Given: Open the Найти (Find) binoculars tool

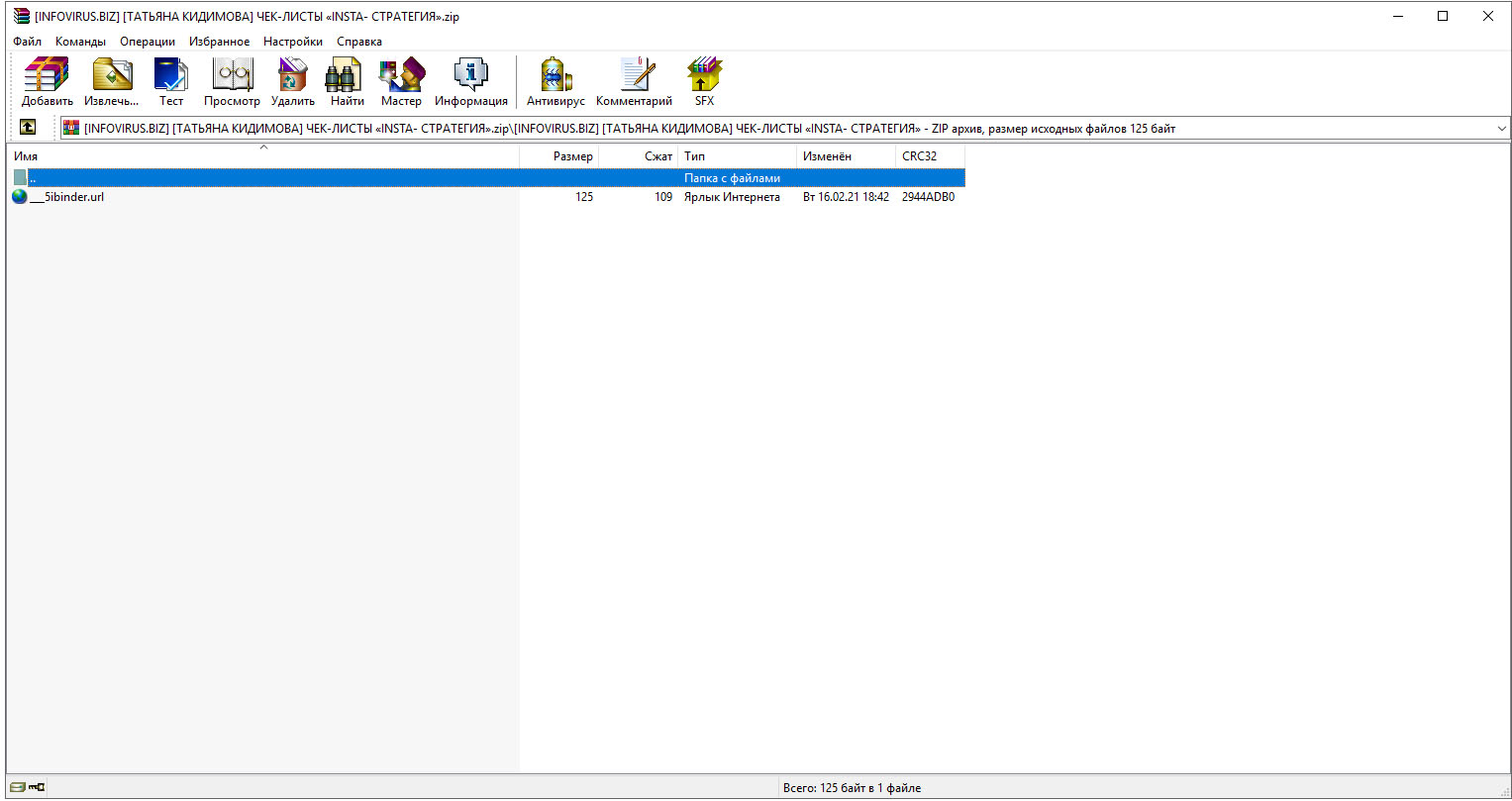Looking at the screenshot, I should 347,81.
